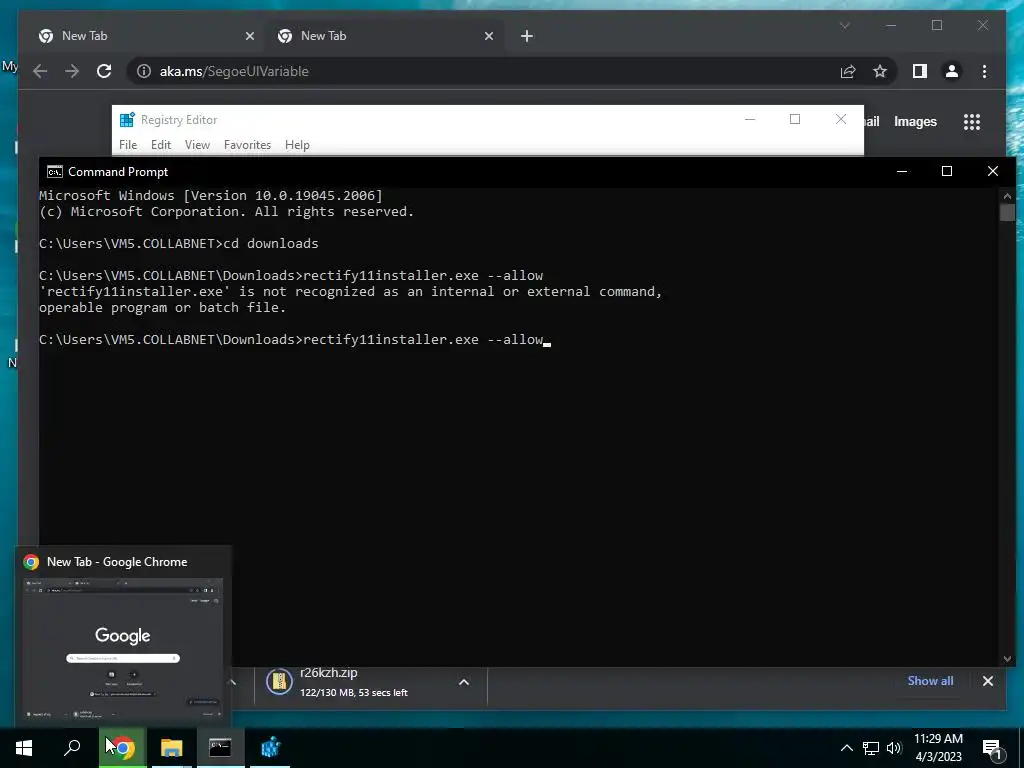Open network status tray icon
Viewport: 1024px width, 768px height.
pyautogui.click(x=871, y=748)
